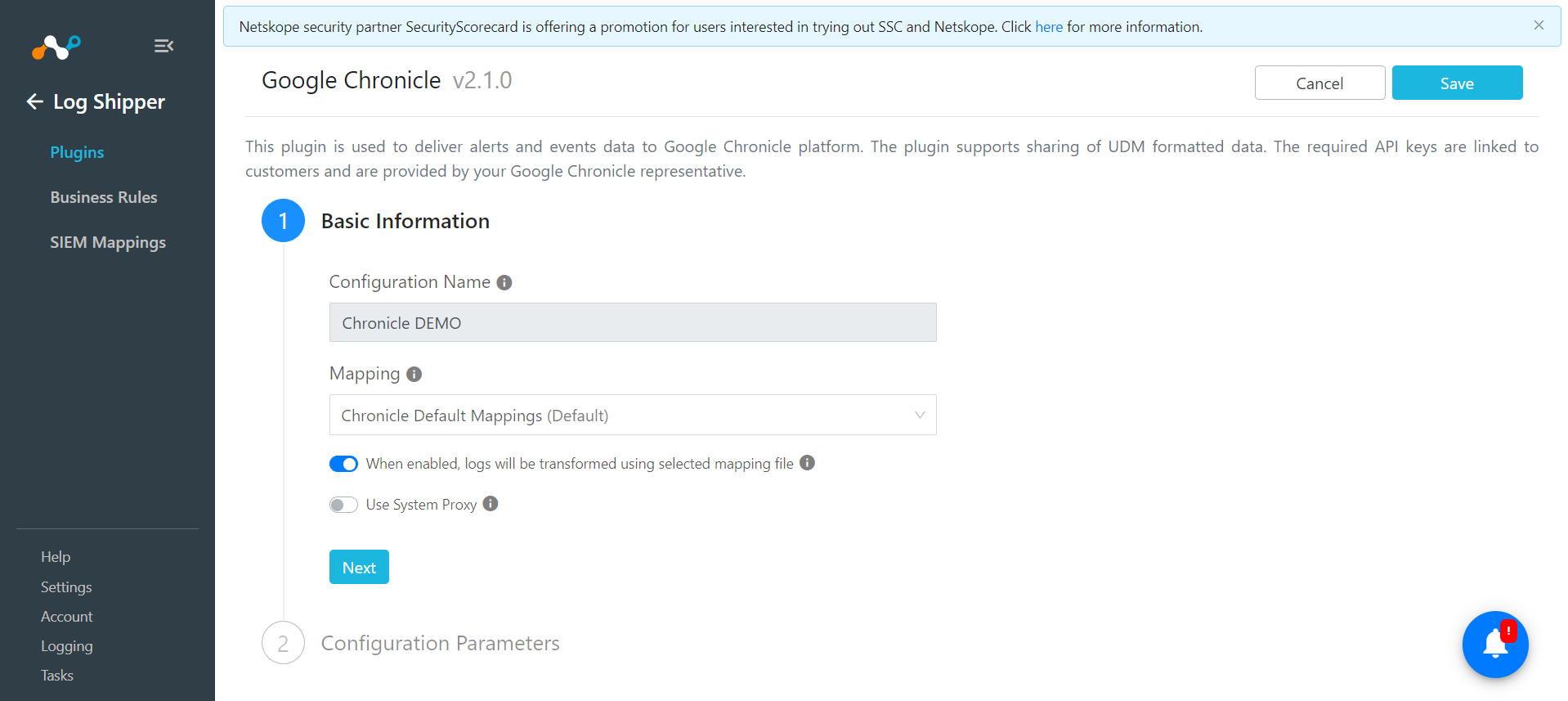Click the v2.1.0 version label
The image size is (1568, 701).
482,80
